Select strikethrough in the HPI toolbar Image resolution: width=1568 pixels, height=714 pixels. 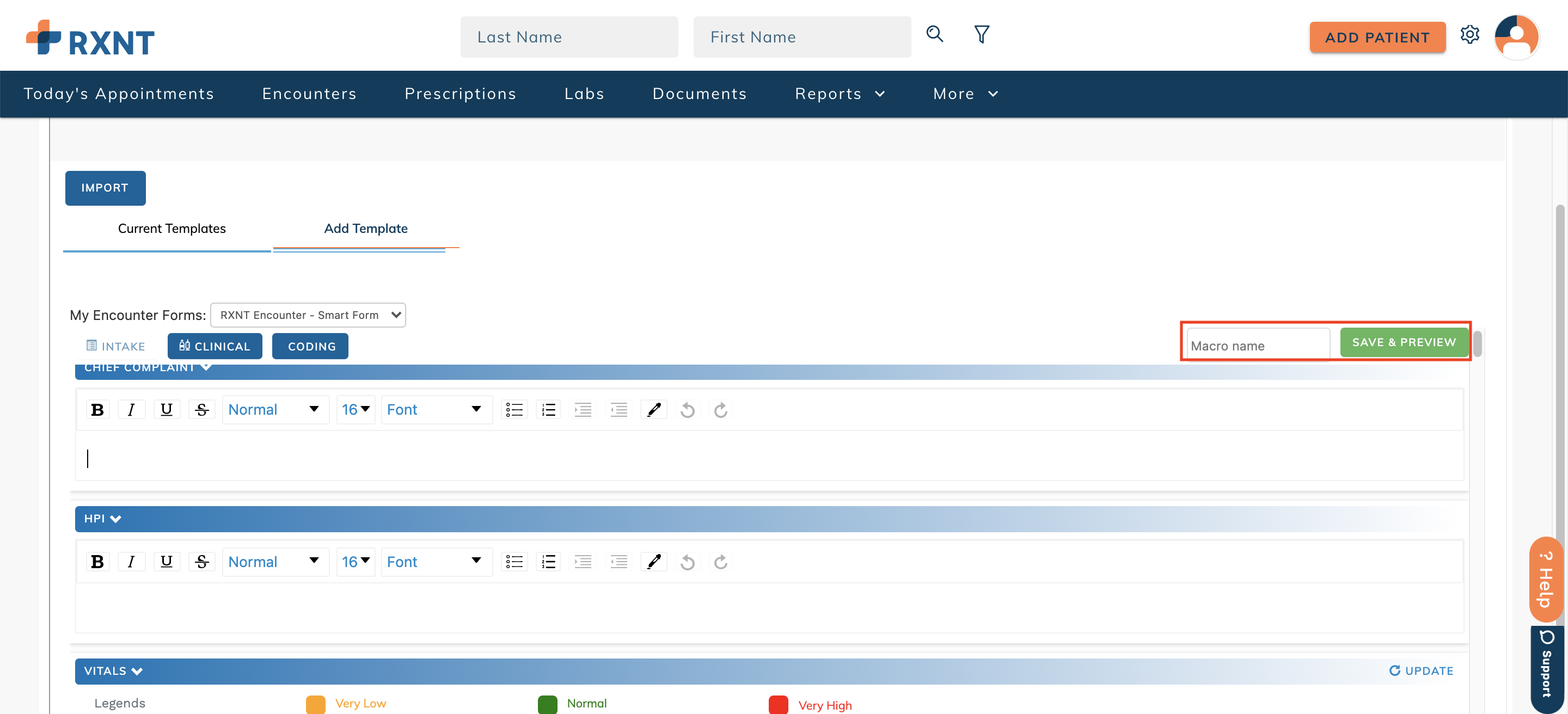tap(201, 561)
